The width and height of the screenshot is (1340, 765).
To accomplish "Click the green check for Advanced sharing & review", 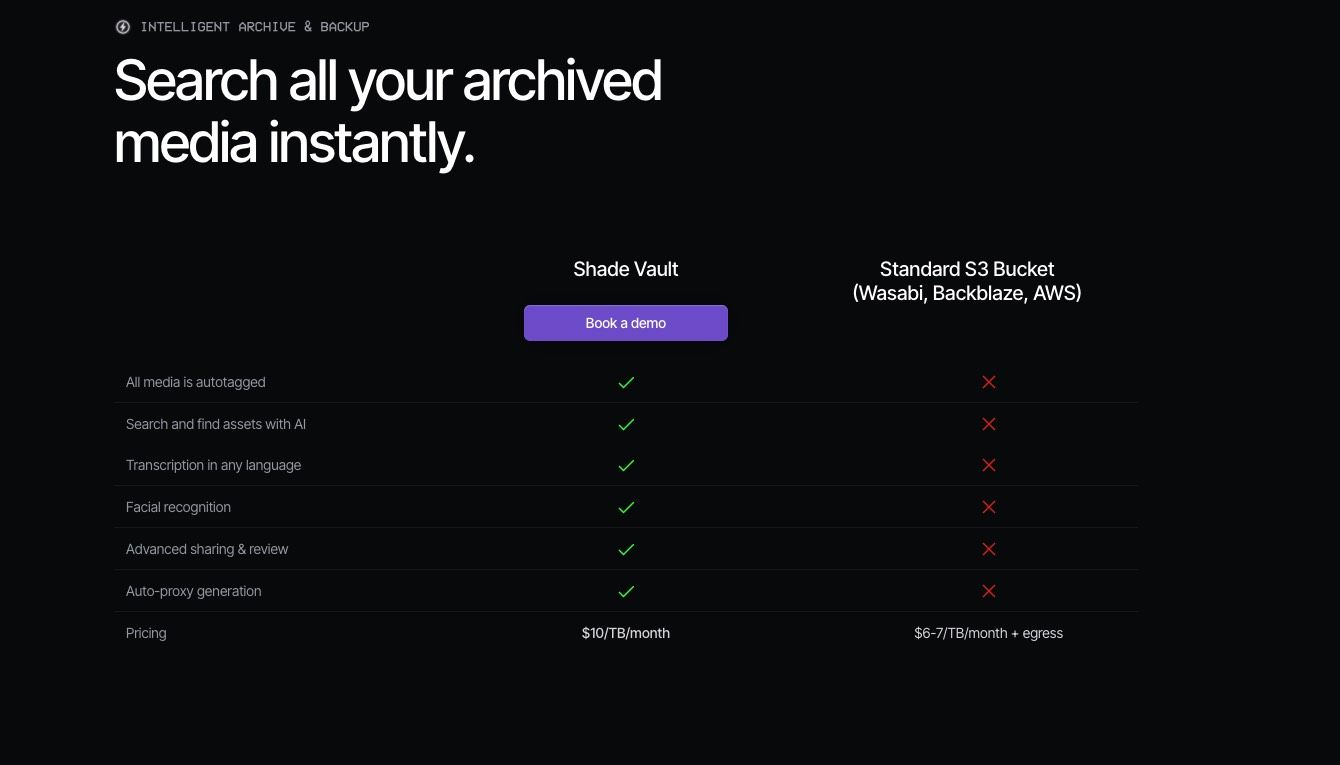I will [x=626, y=549].
